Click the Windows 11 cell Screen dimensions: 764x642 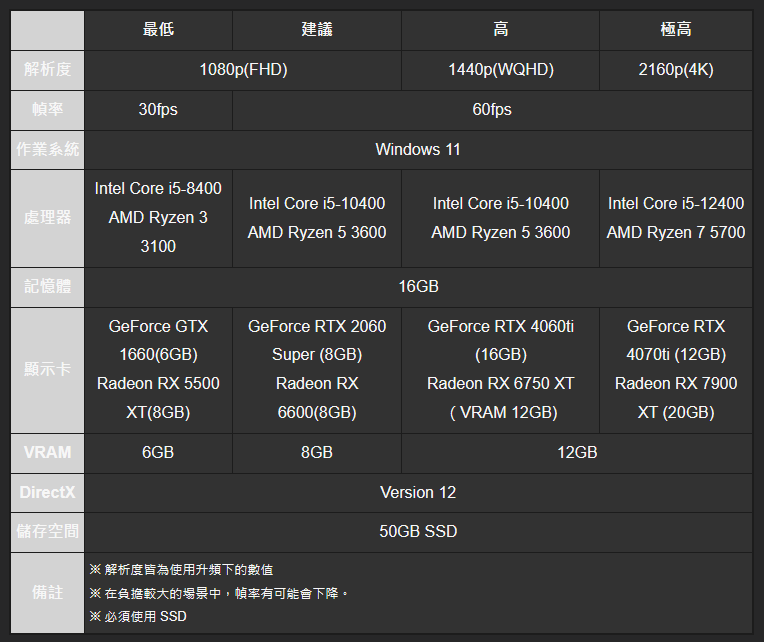pos(418,150)
